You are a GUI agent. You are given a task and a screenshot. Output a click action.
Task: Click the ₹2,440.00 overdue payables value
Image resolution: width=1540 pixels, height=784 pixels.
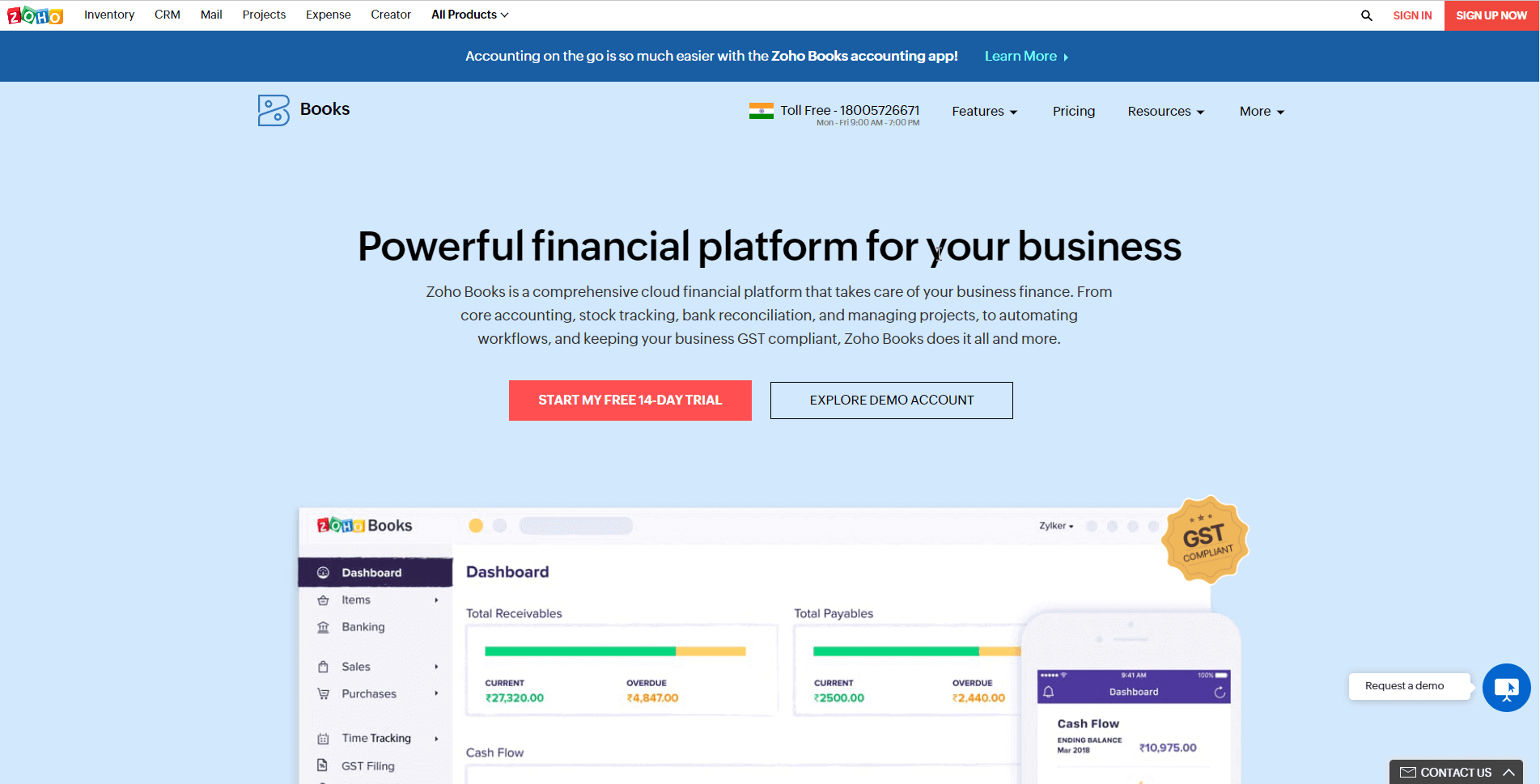point(978,698)
